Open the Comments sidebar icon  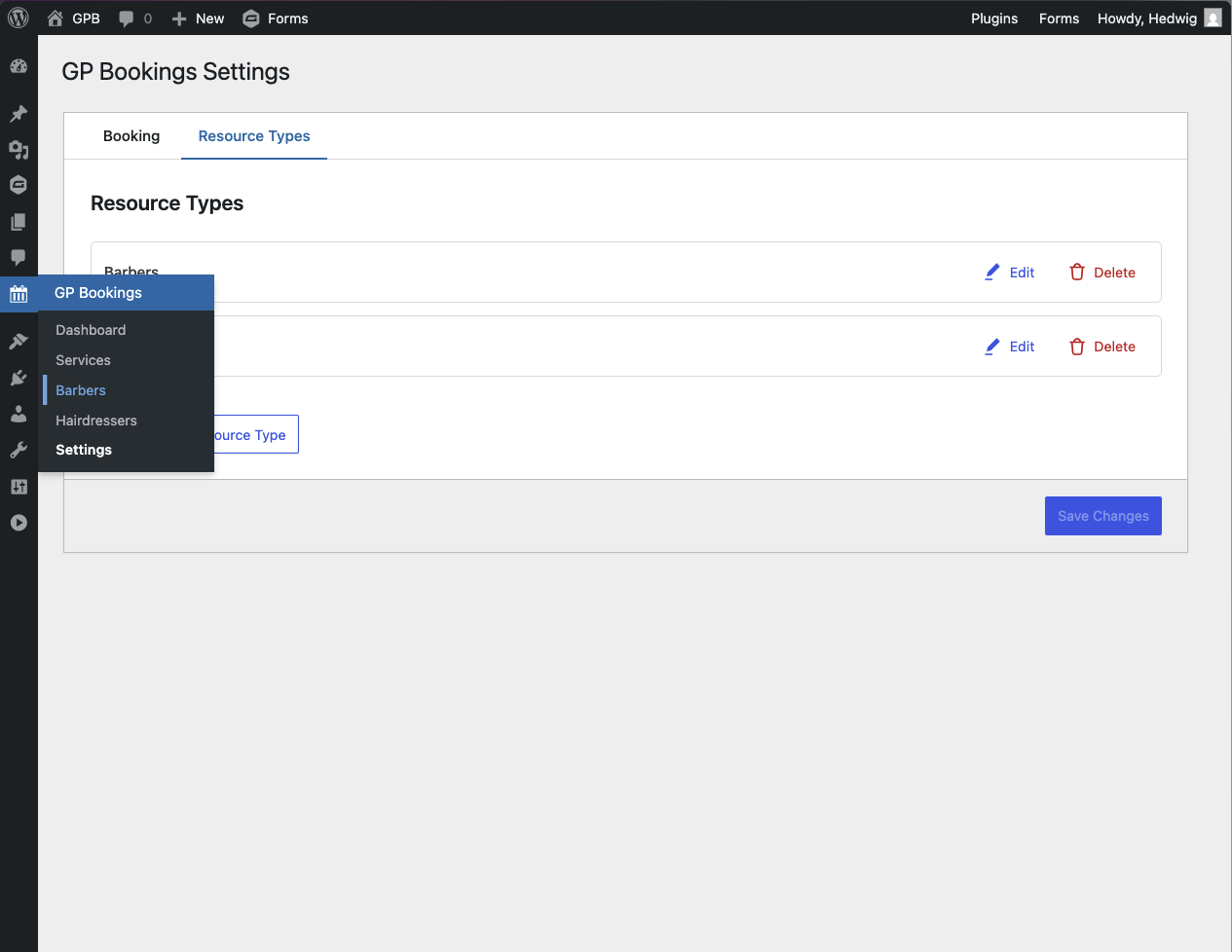click(x=19, y=258)
